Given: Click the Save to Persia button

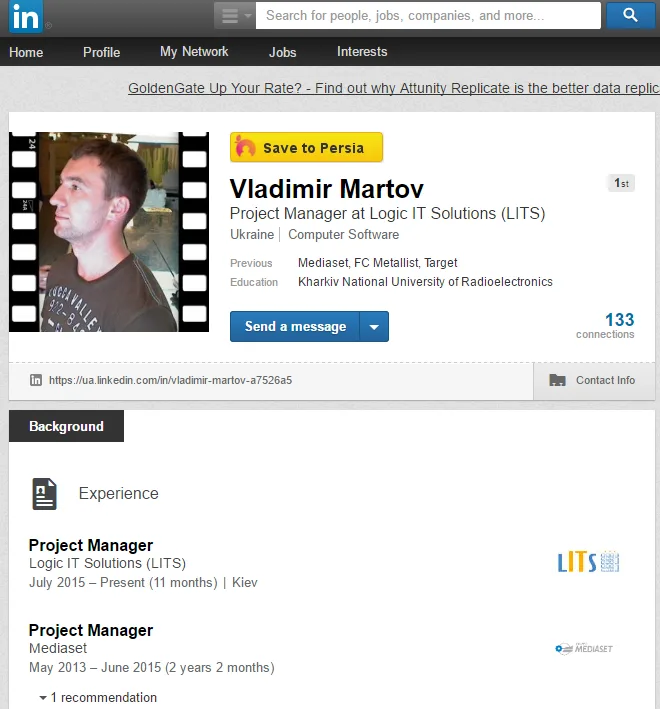Looking at the screenshot, I should click(306, 147).
